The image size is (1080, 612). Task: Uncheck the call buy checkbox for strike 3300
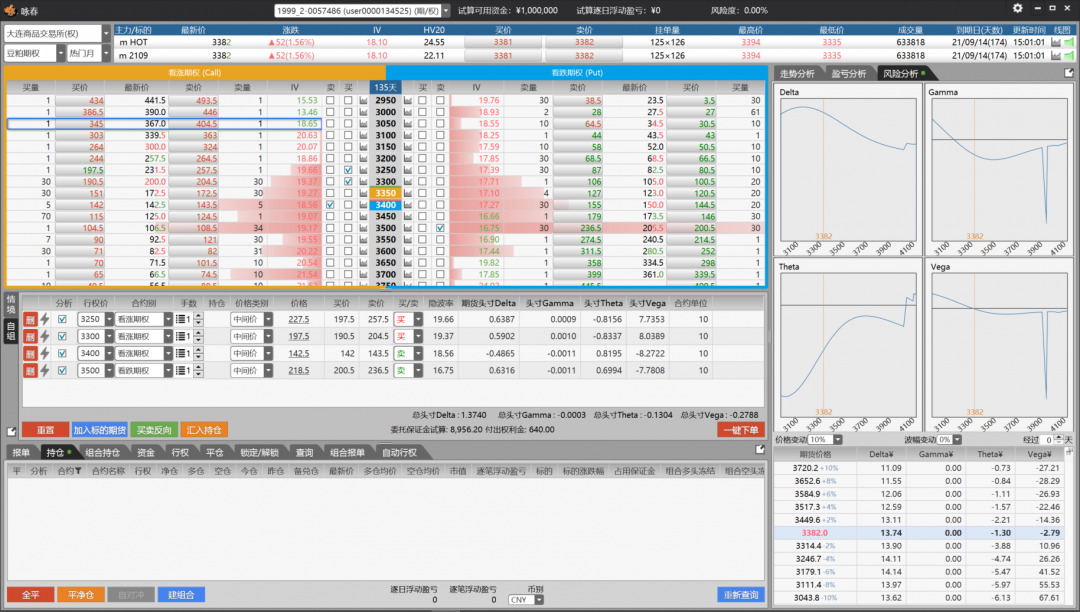point(348,182)
